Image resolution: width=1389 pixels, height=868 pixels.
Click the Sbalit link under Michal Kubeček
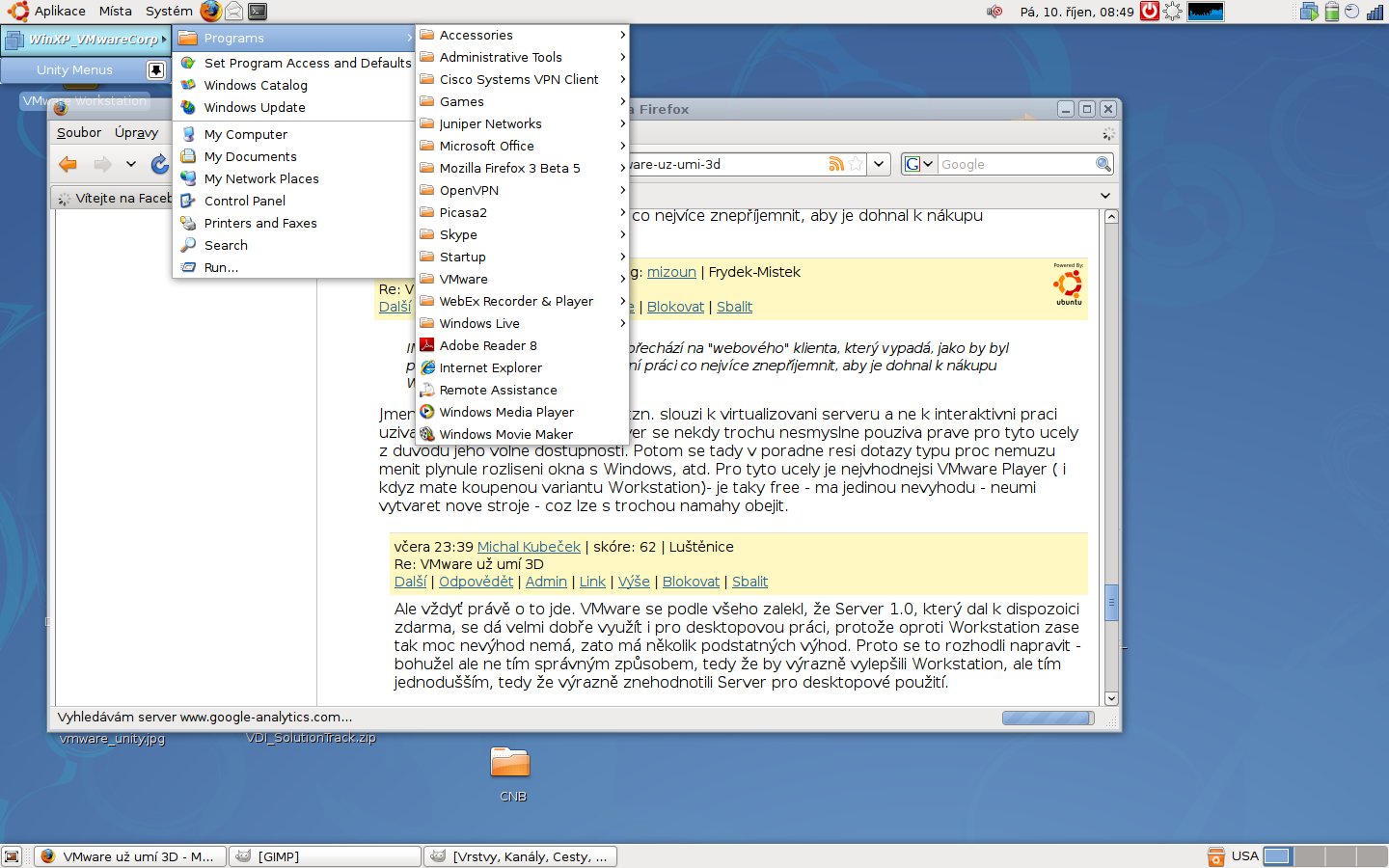[x=749, y=582]
